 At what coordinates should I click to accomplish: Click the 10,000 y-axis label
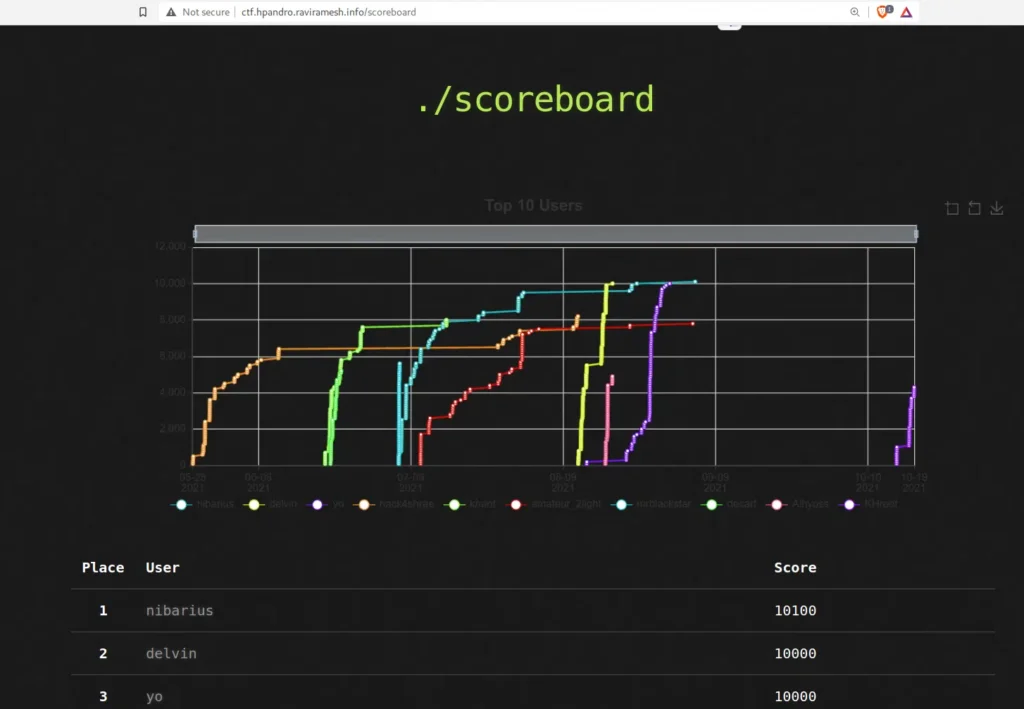pyautogui.click(x=170, y=283)
